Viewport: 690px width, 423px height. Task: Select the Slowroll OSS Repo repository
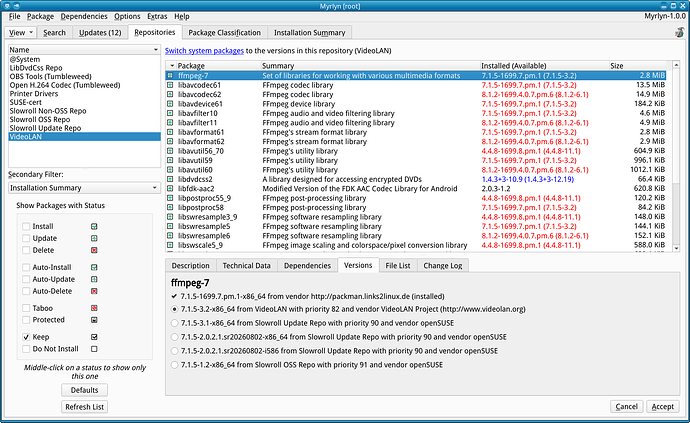pos(40,120)
